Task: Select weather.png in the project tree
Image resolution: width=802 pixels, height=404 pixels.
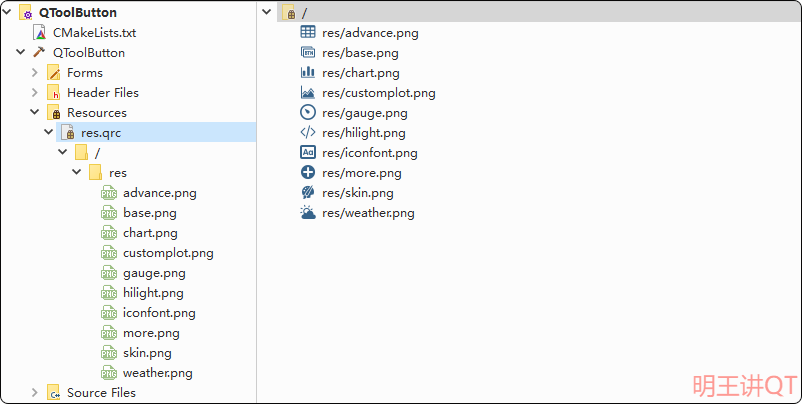Action: (158, 373)
